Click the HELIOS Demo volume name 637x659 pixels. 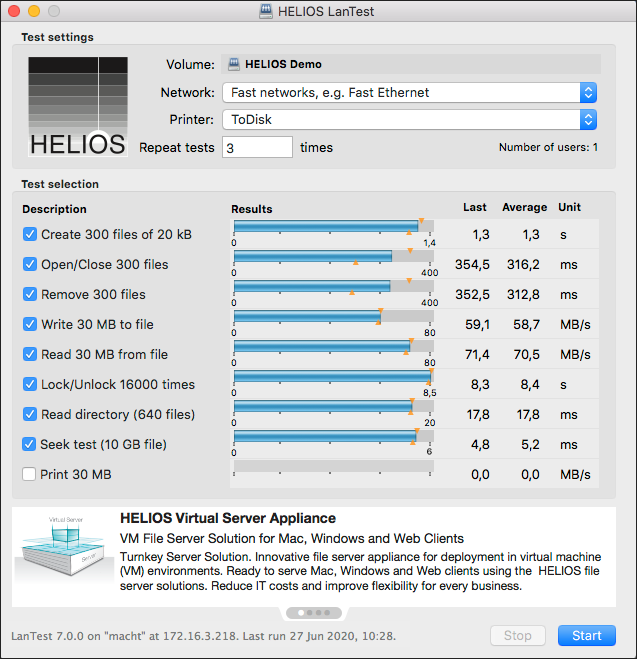pyautogui.click(x=283, y=64)
